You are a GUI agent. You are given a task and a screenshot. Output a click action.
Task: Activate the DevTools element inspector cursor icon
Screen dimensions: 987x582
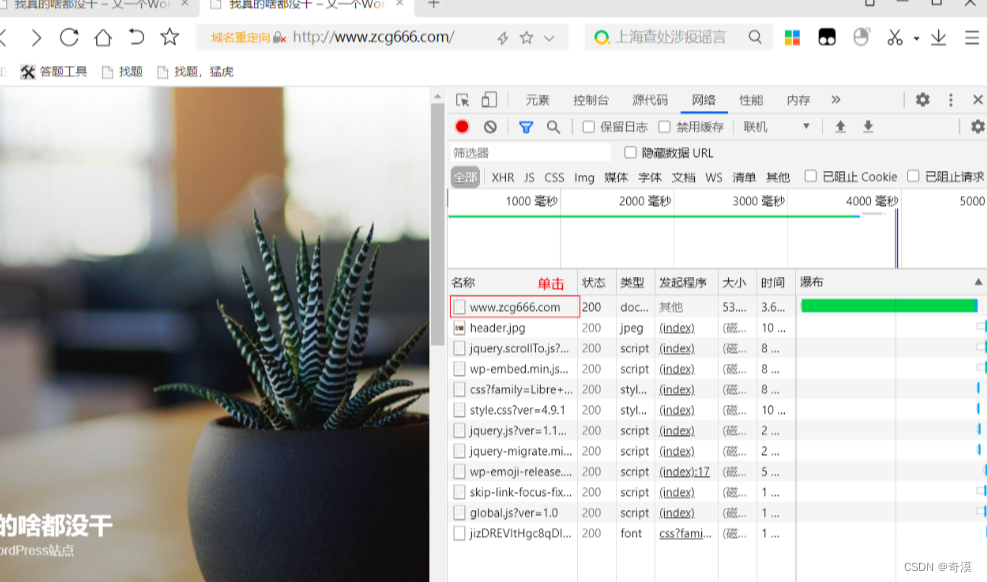tap(463, 100)
